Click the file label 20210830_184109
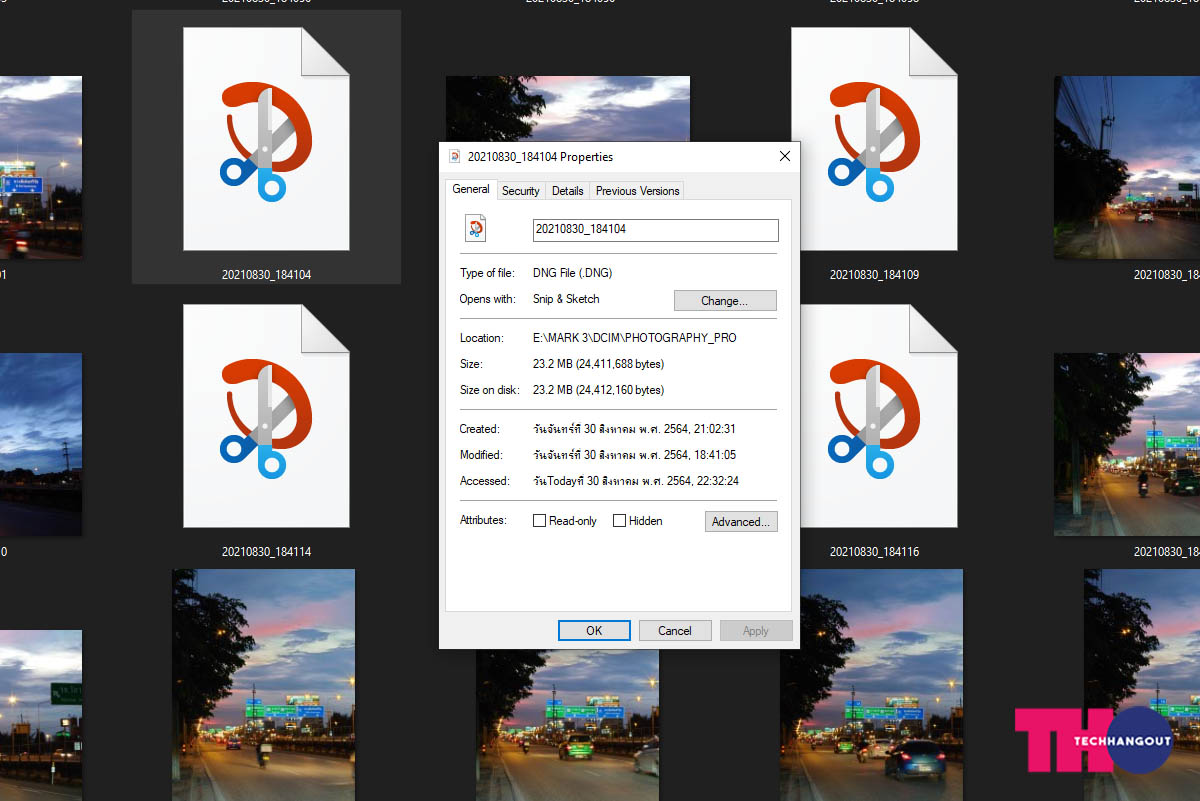This screenshot has width=1200, height=801. (x=875, y=274)
